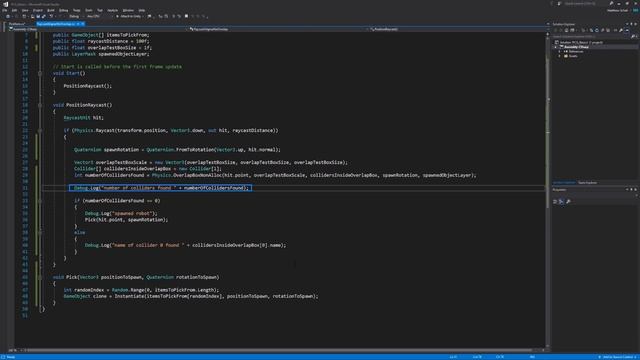Open the File menu
Viewport: 640px width, 360px height.
[x=4, y=10]
